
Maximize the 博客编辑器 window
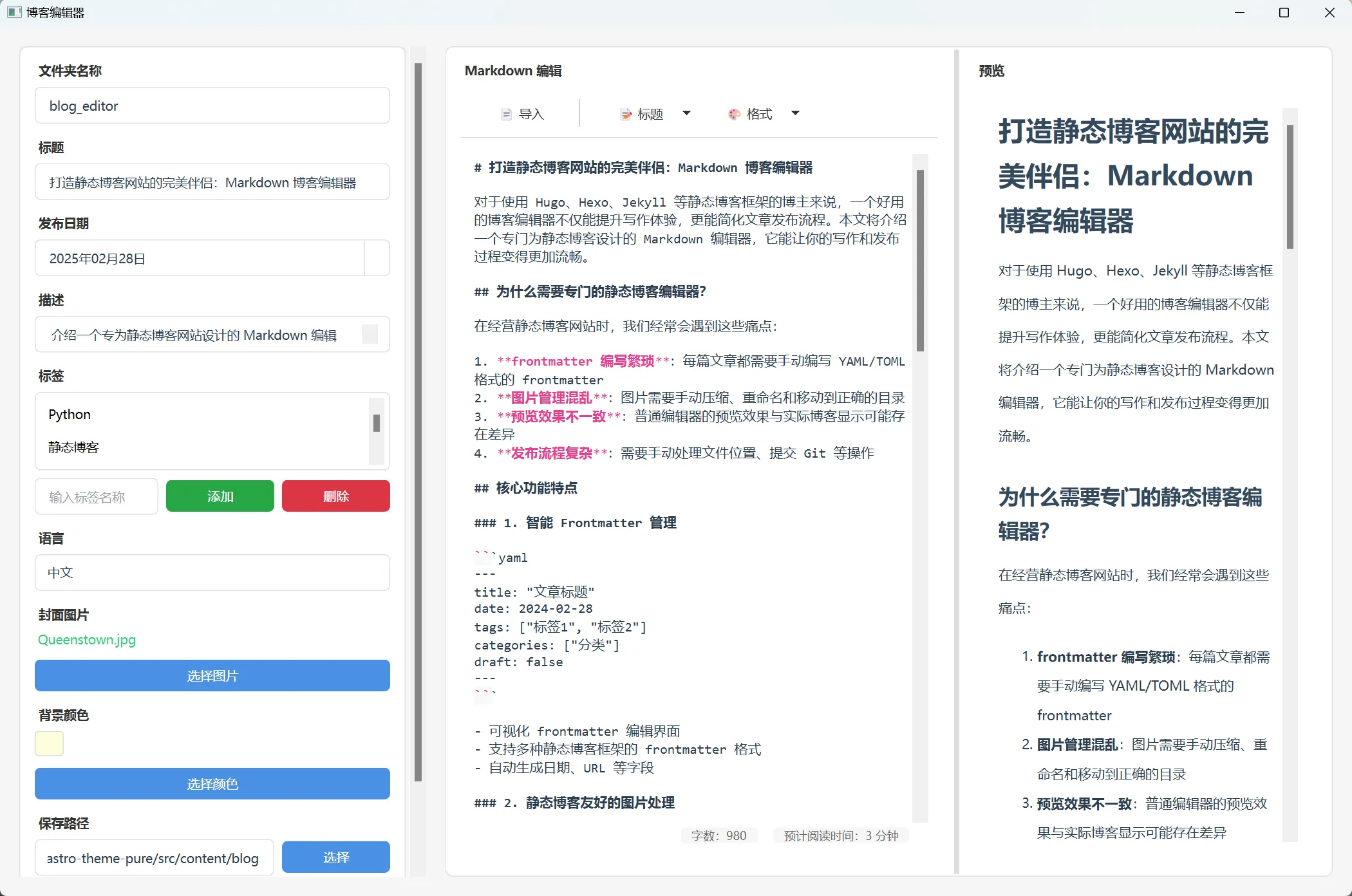[x=1284, y=12]
